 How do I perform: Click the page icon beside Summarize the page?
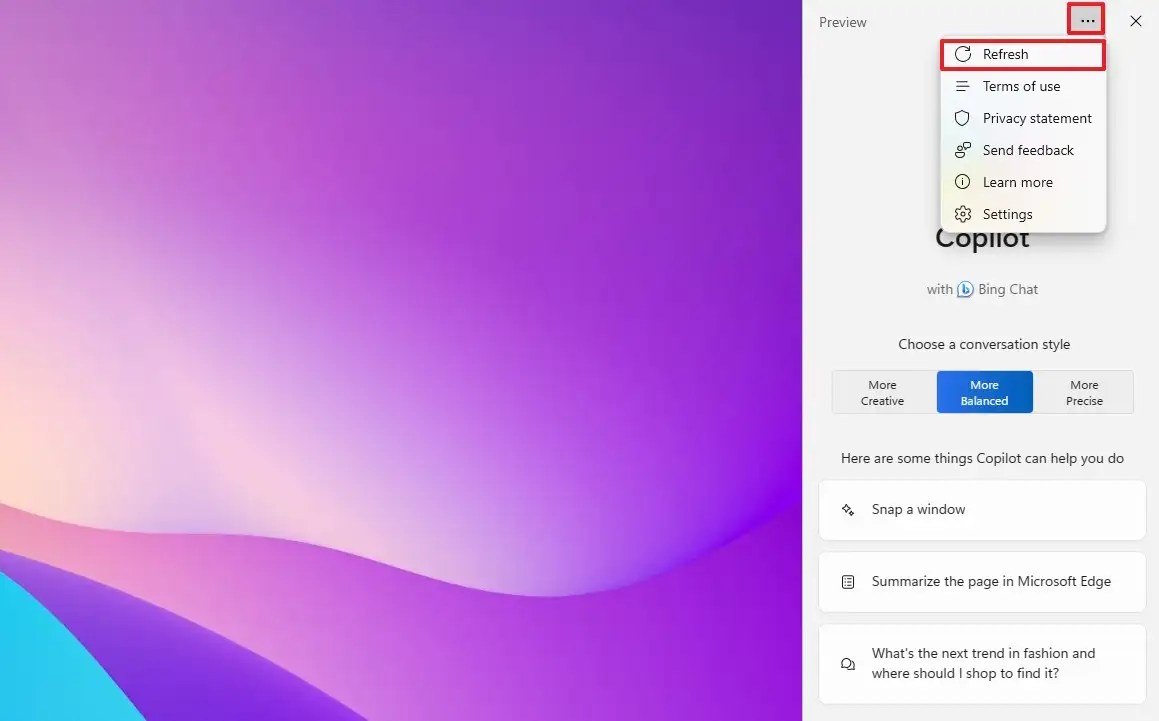tap(848, 582)
